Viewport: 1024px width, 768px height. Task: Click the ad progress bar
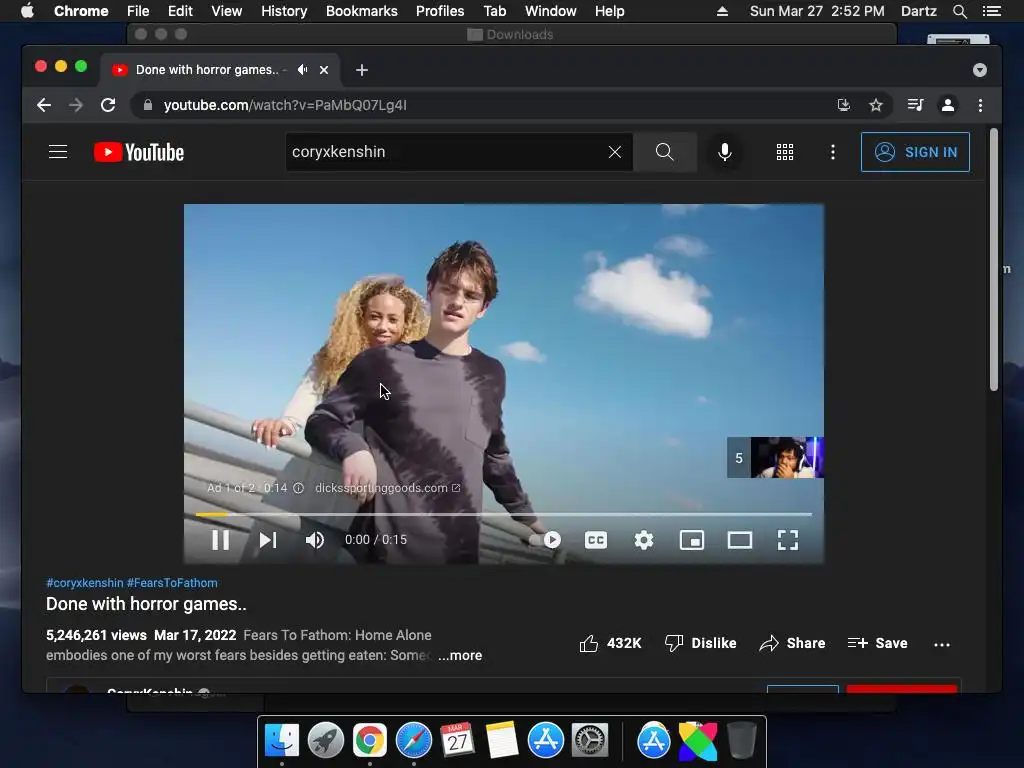504,515
